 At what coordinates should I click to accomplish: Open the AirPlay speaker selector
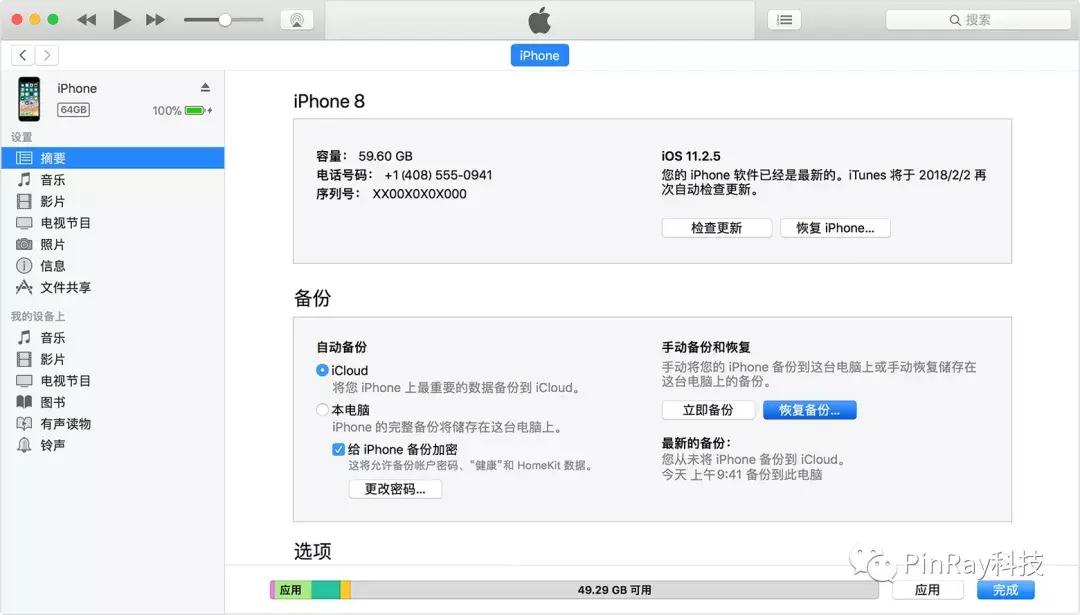coord(297,19)
